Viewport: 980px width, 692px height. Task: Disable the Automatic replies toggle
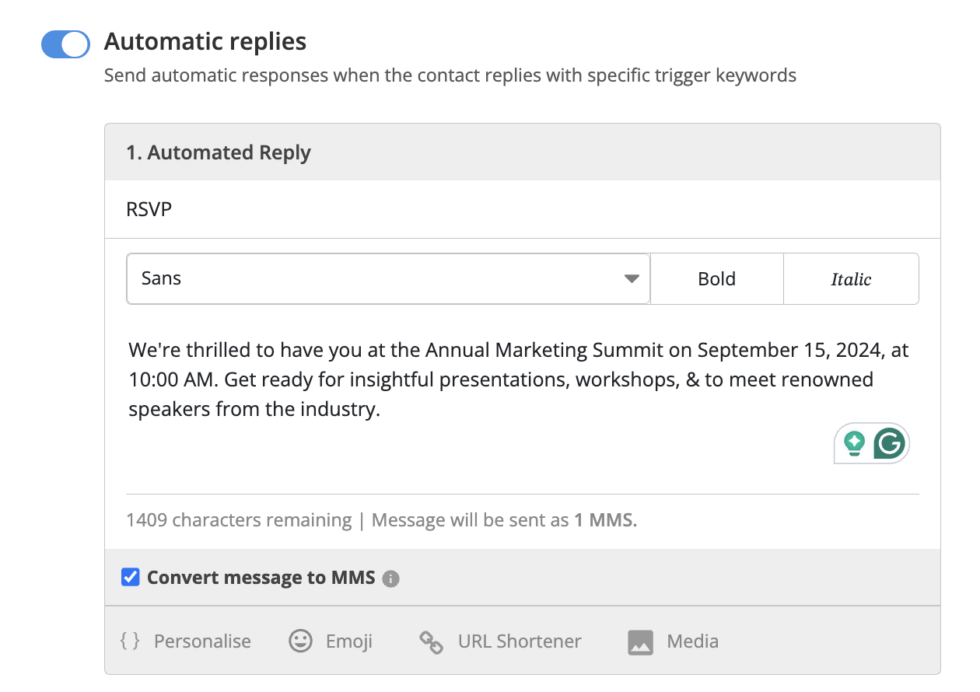64,43
